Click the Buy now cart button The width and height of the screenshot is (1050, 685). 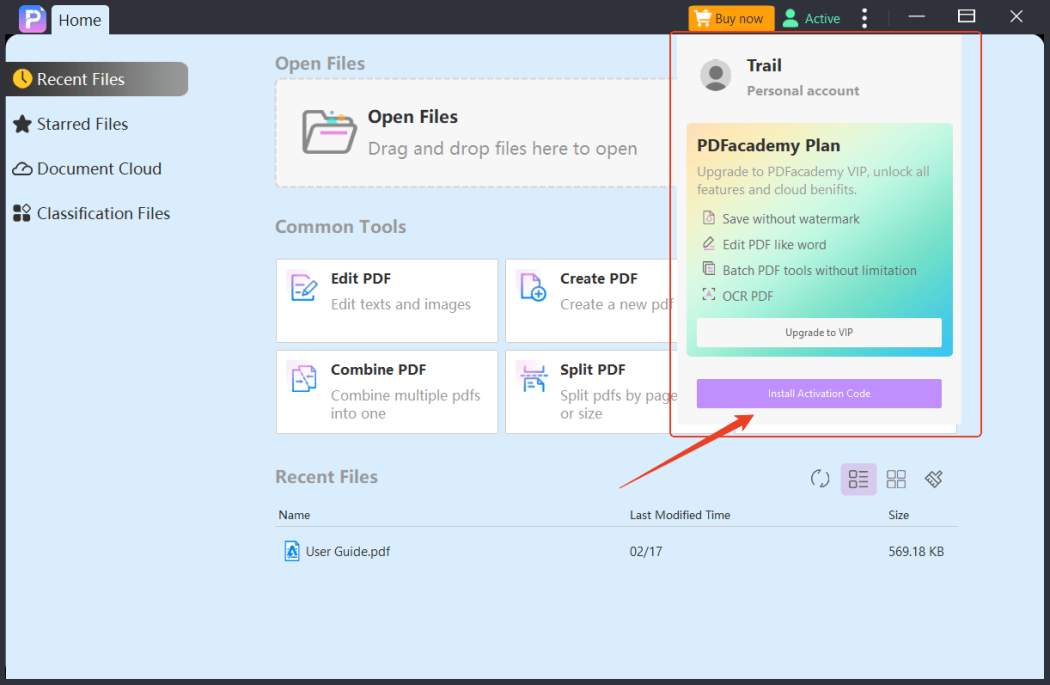tap(731, 18)
